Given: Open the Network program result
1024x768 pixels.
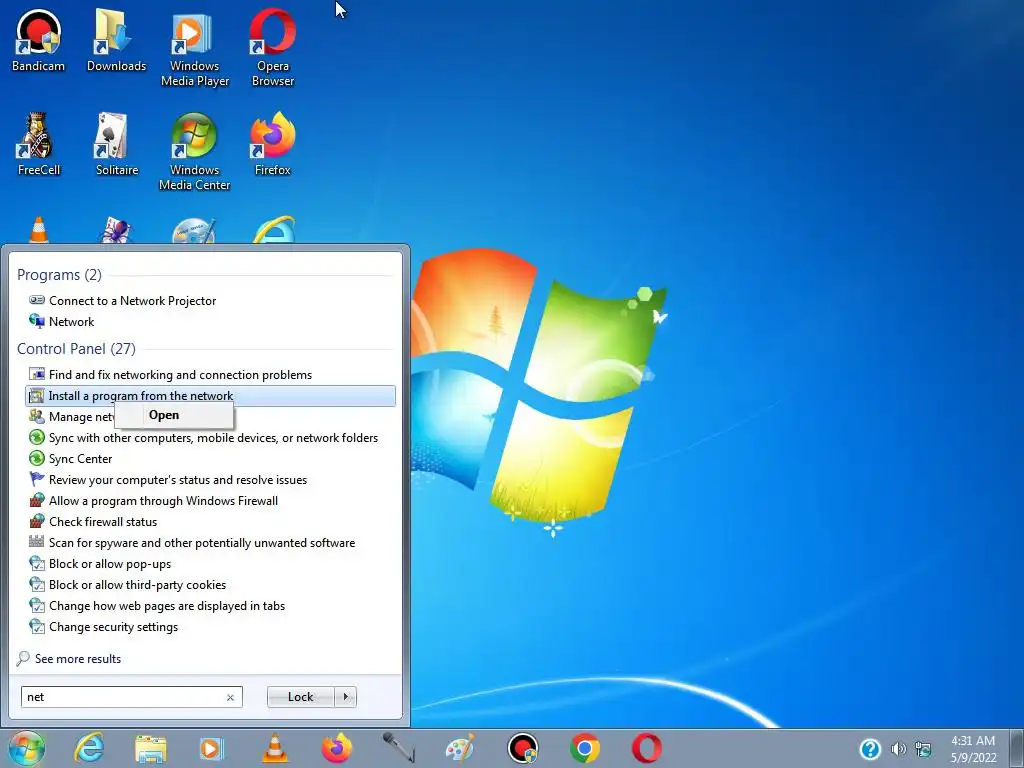Looking at the screenshot, I should coord(210,322).
